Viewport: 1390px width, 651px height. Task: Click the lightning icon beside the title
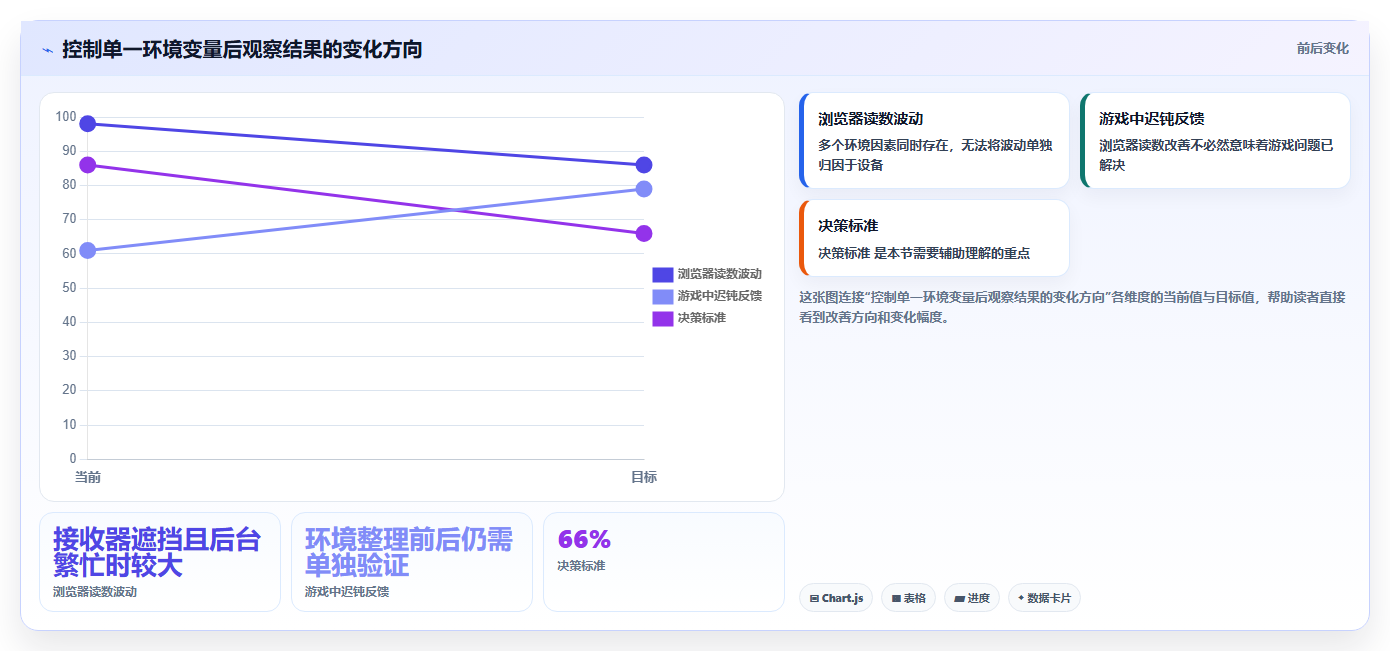pyautogui.click(x=48, y=50)
